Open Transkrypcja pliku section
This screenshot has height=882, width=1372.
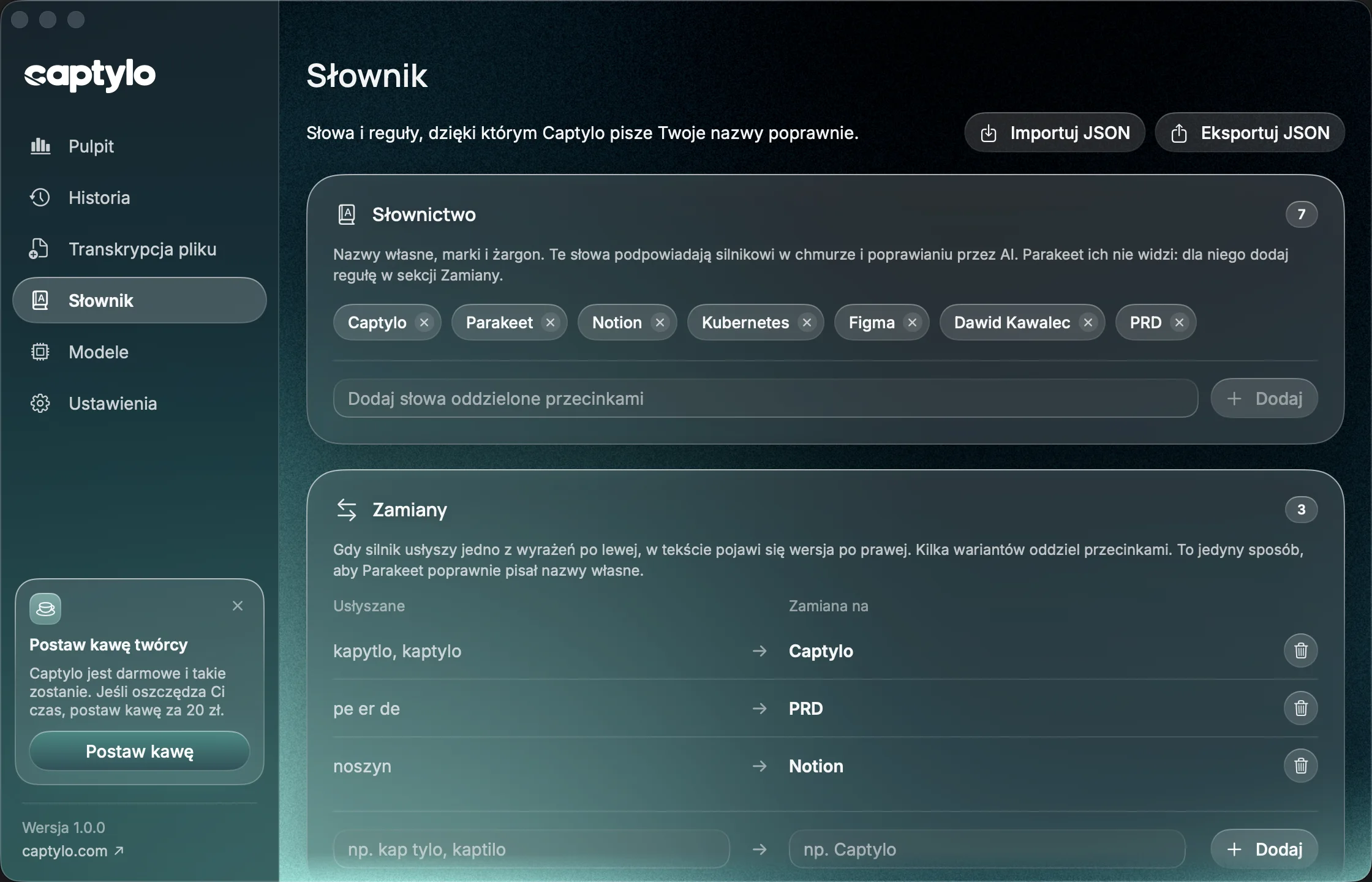click(140, 249)
